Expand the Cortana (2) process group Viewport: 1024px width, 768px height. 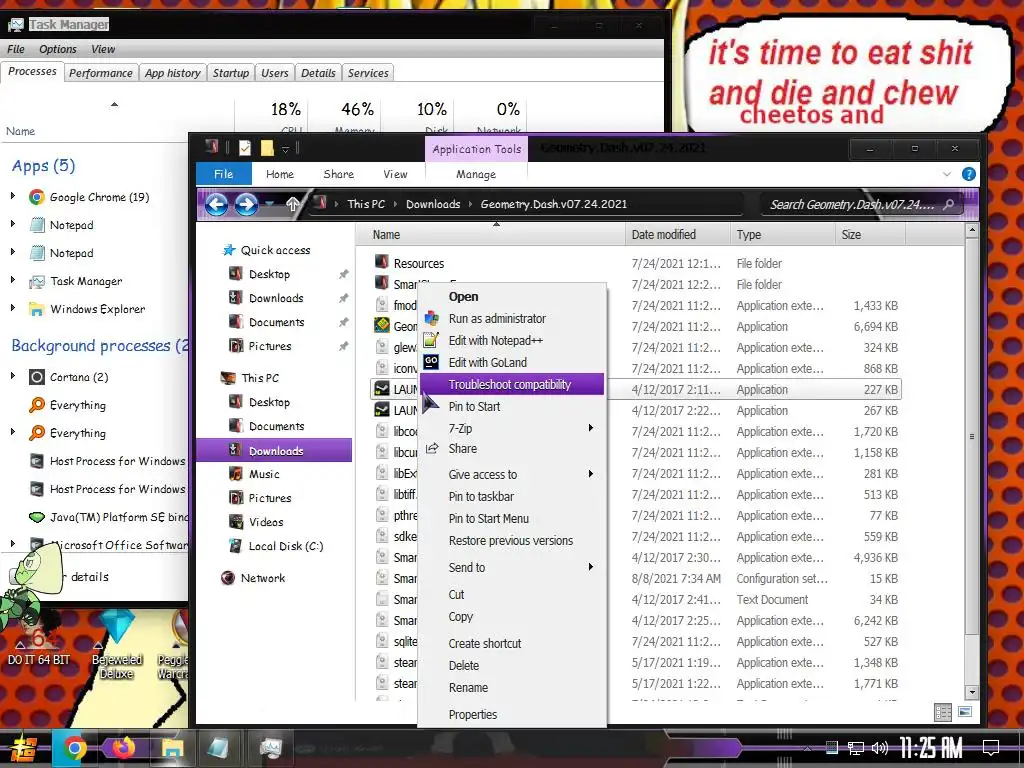pos(12,376)
